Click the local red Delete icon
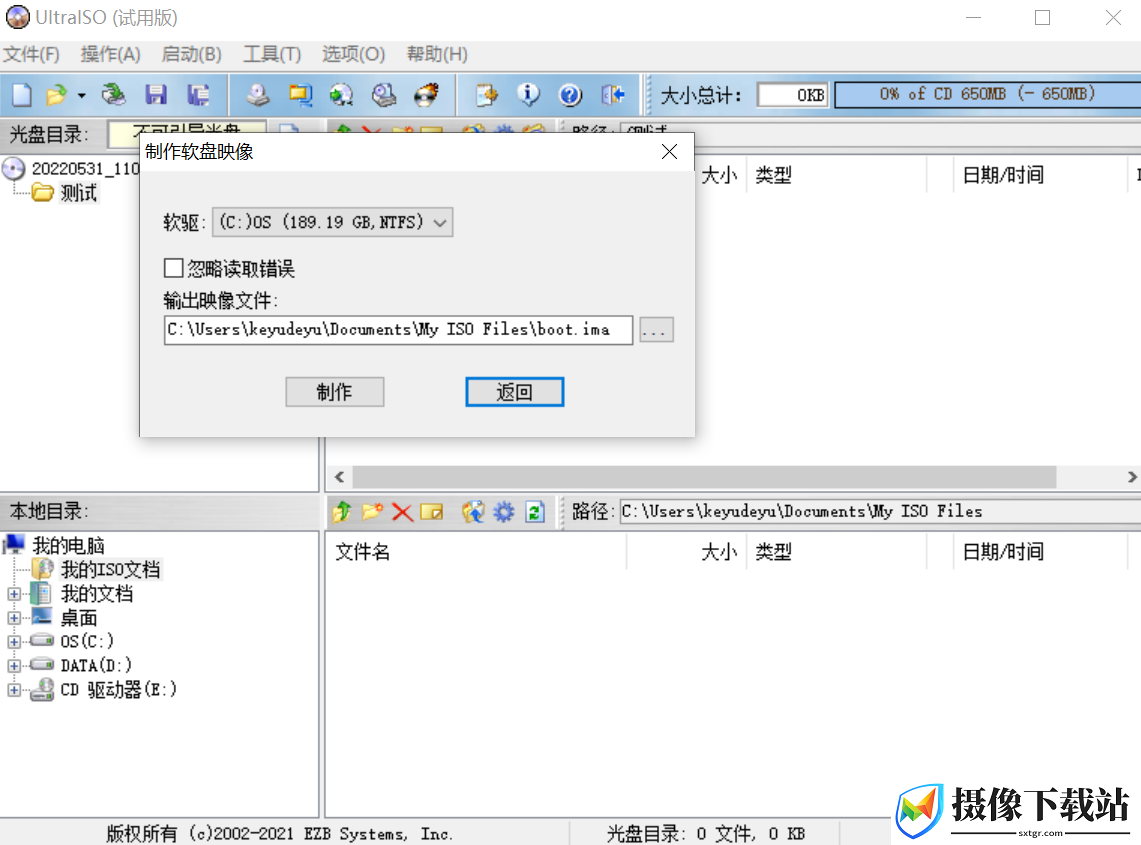Image resolution: width=1141 pixels, height=845 pixels. pyautogui.click(x=402, y=512)
